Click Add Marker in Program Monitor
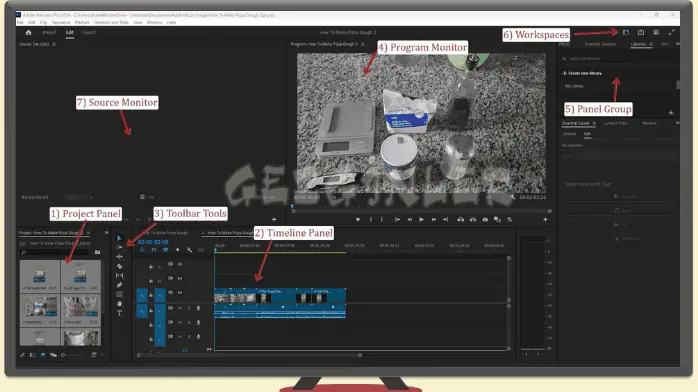The height and width of the screenshot is (392, 698). (x=357, y=219)
